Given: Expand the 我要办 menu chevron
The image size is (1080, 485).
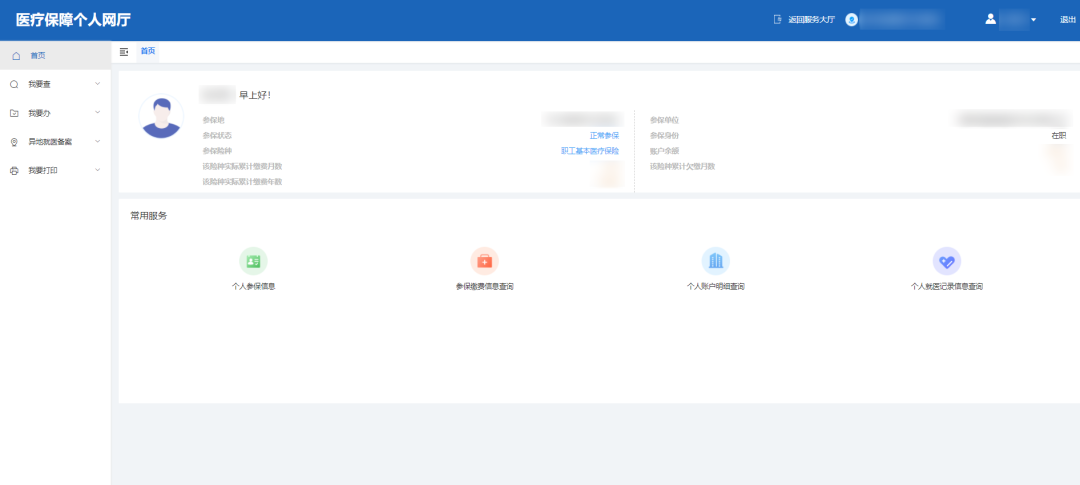Looking at the screenshot, I should click(97, 112).
